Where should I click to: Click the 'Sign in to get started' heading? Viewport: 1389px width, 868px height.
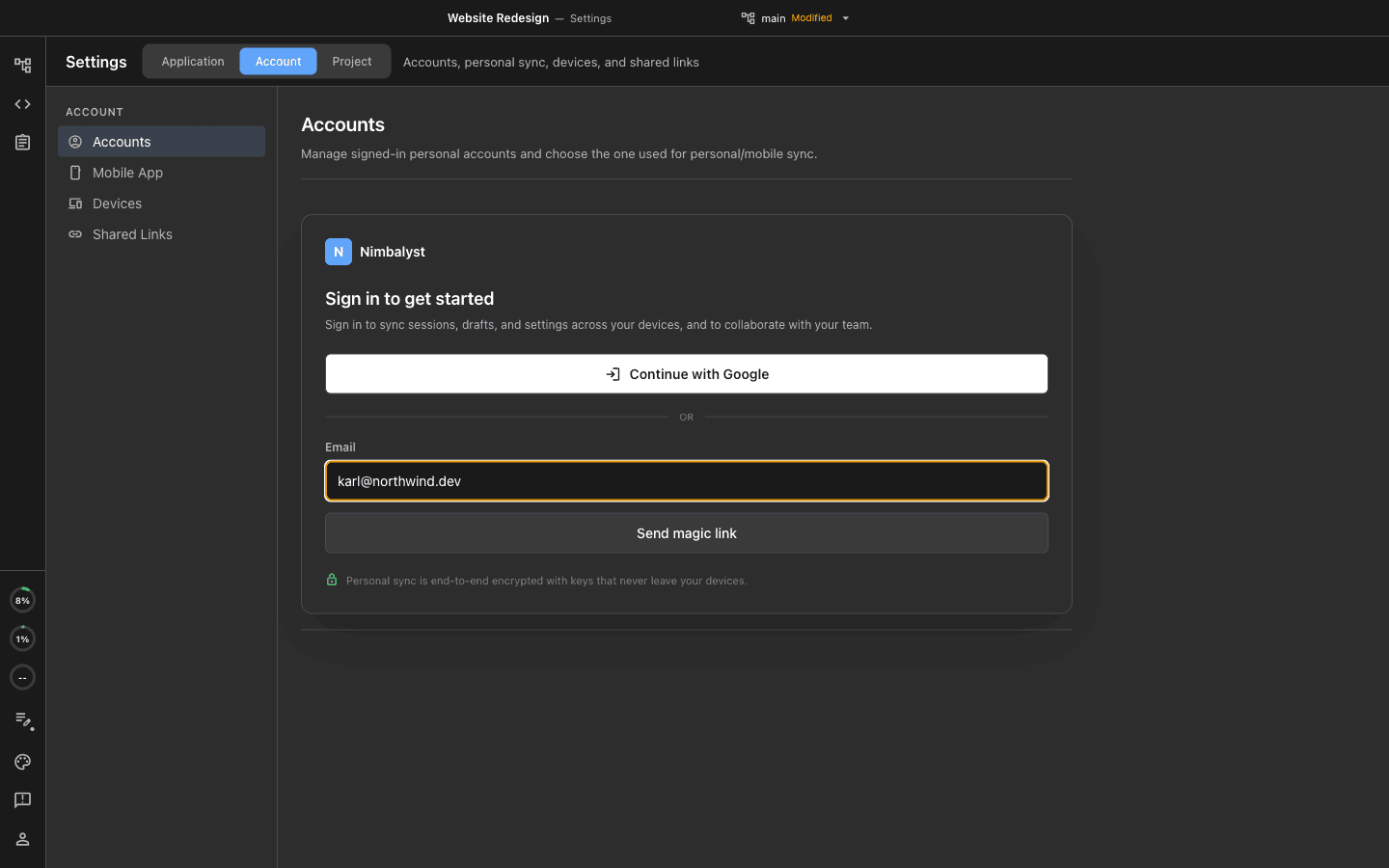pyautogui.click(x=410, y=299)
